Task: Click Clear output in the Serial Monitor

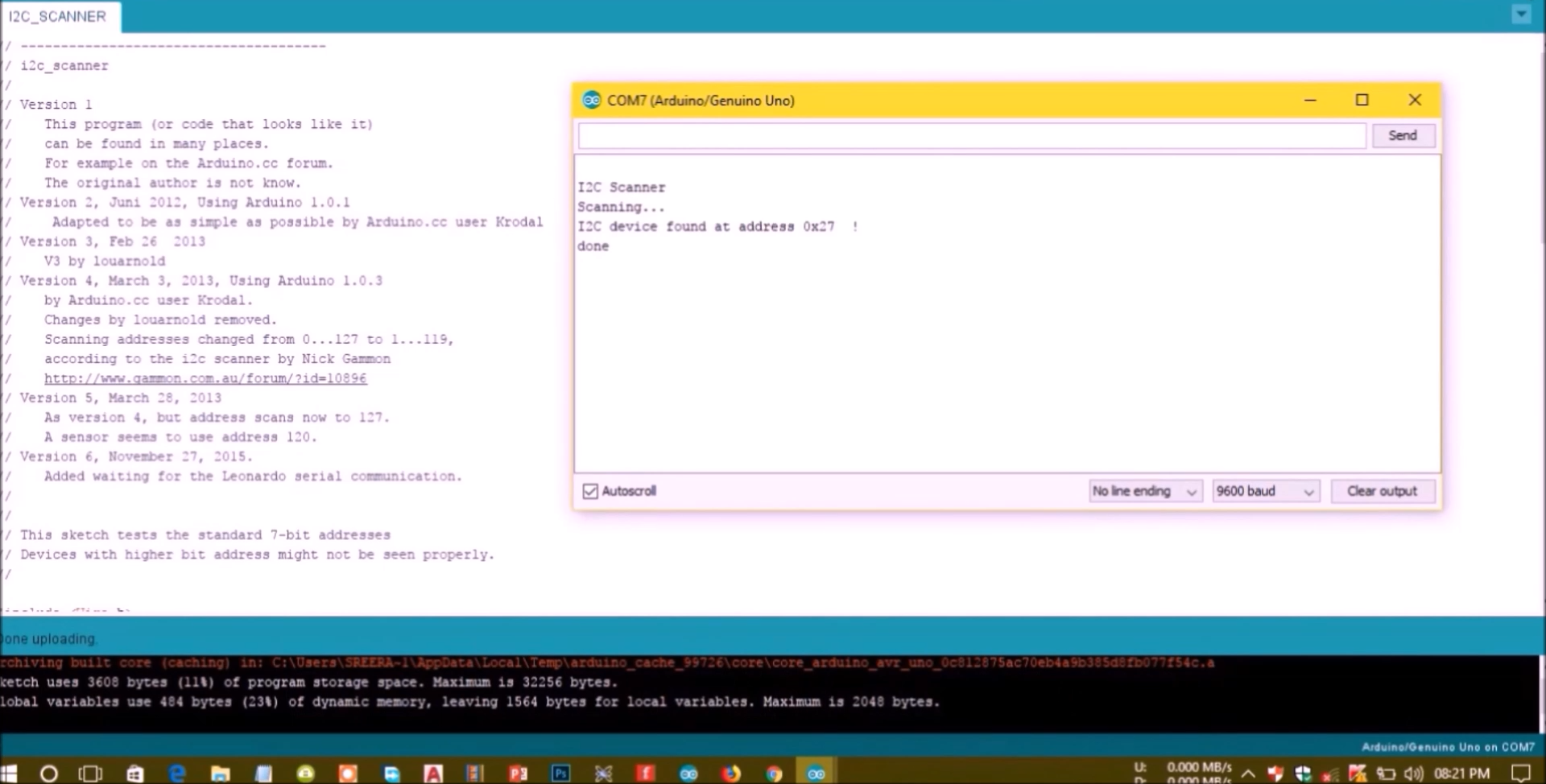Action: (1382, 491)
